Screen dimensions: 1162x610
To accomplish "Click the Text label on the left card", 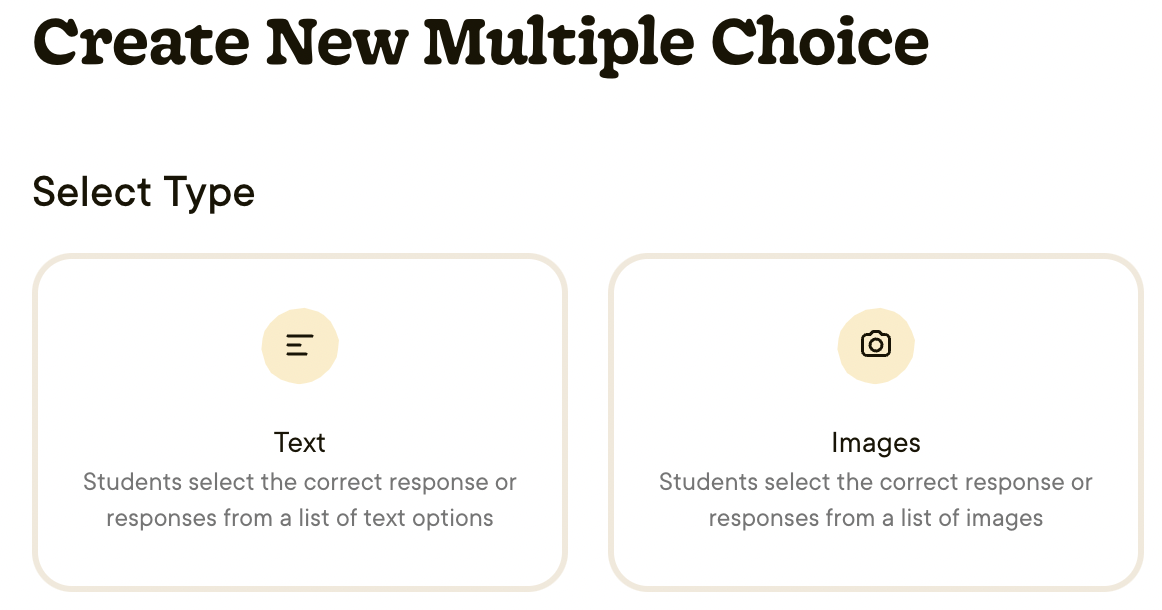I will coord(300,442).
